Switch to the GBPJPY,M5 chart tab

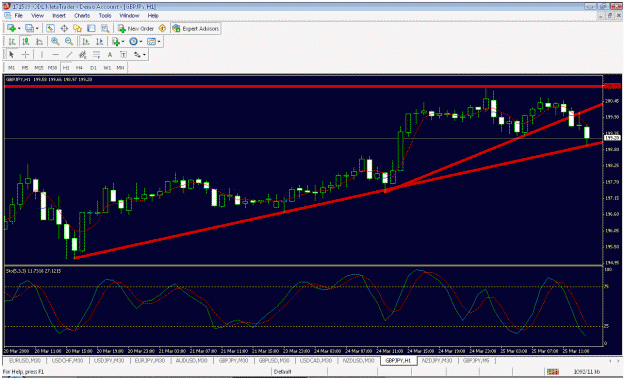tap(476, 360)
